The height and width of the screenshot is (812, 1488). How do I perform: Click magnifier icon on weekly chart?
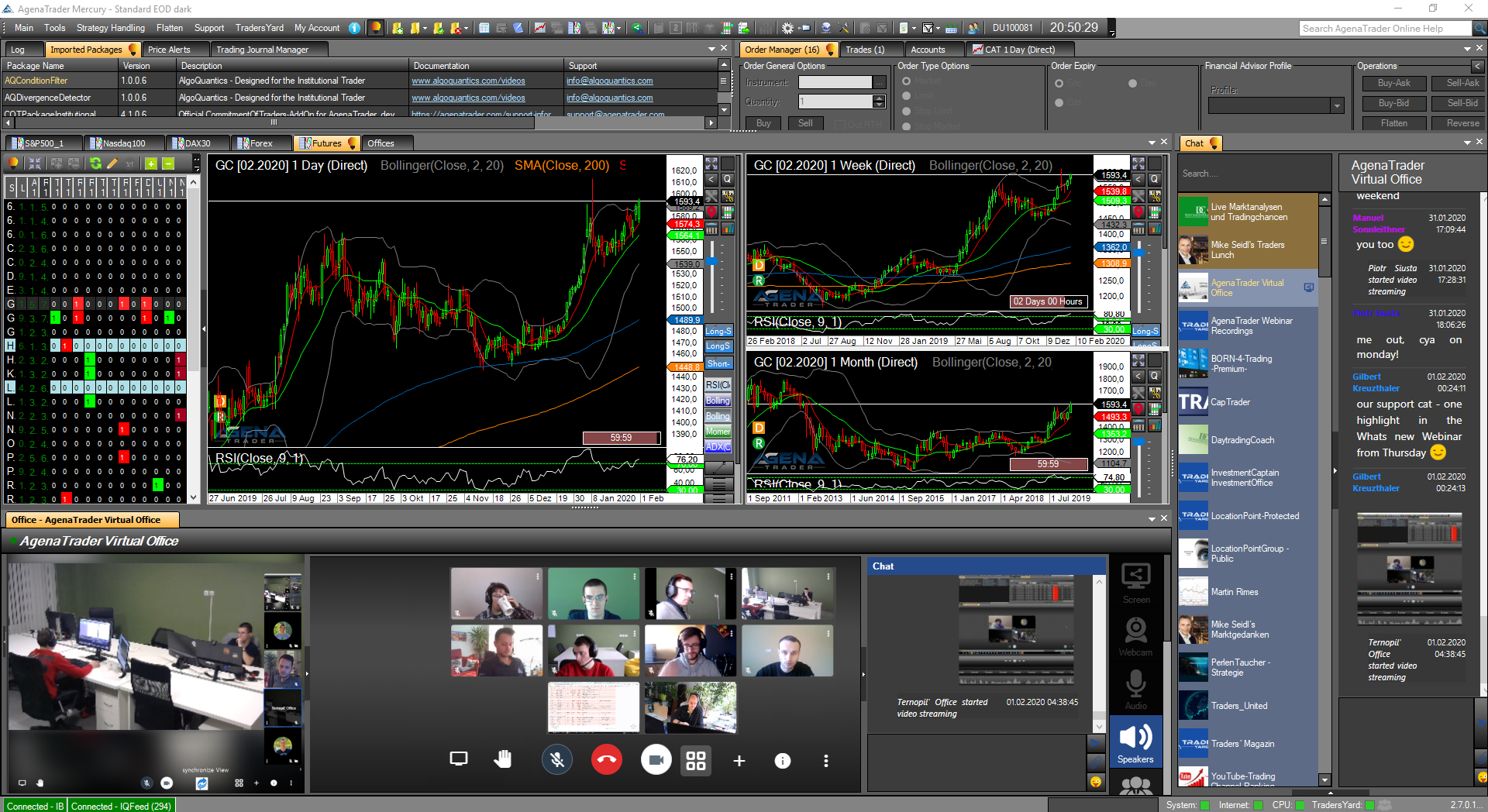click(1155, 179)
